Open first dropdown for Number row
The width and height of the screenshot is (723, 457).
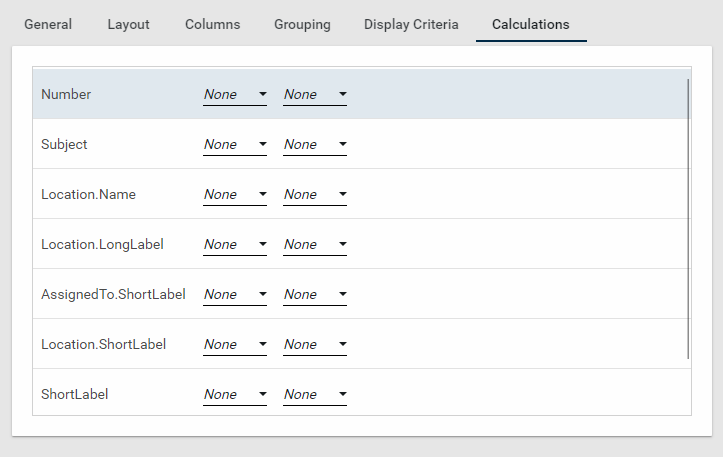click(x=235, y=95)
